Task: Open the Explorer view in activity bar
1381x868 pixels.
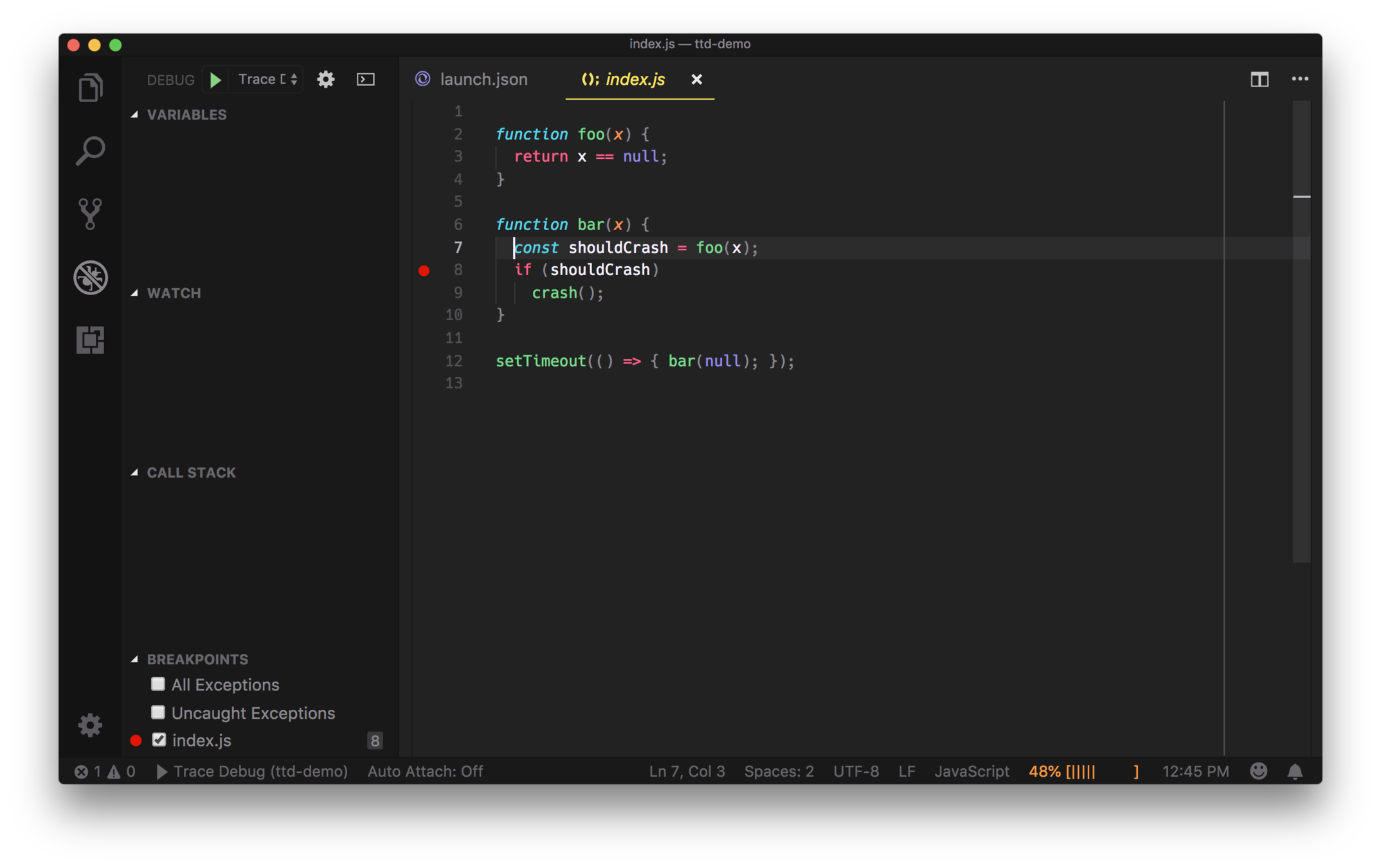Action: pos(90,88)
